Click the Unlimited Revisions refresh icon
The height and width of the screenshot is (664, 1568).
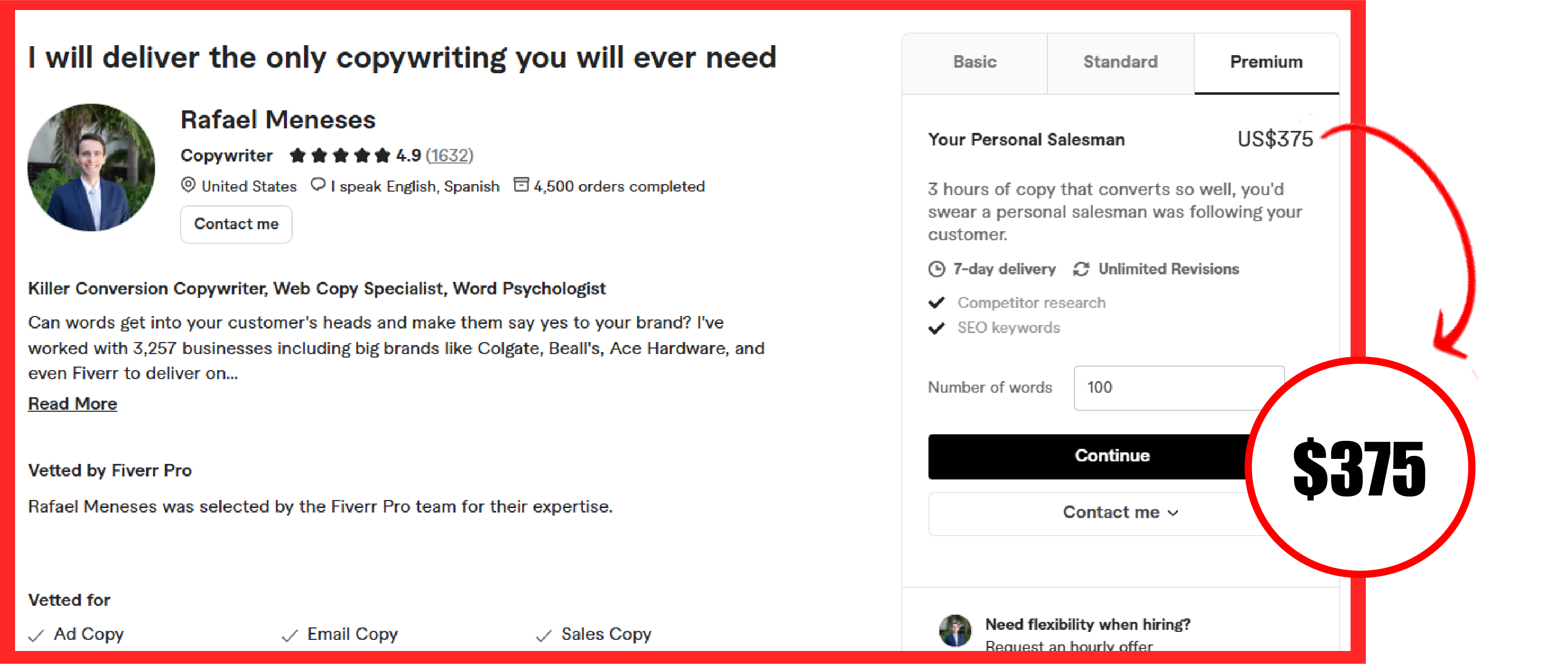coord(1081,269)
